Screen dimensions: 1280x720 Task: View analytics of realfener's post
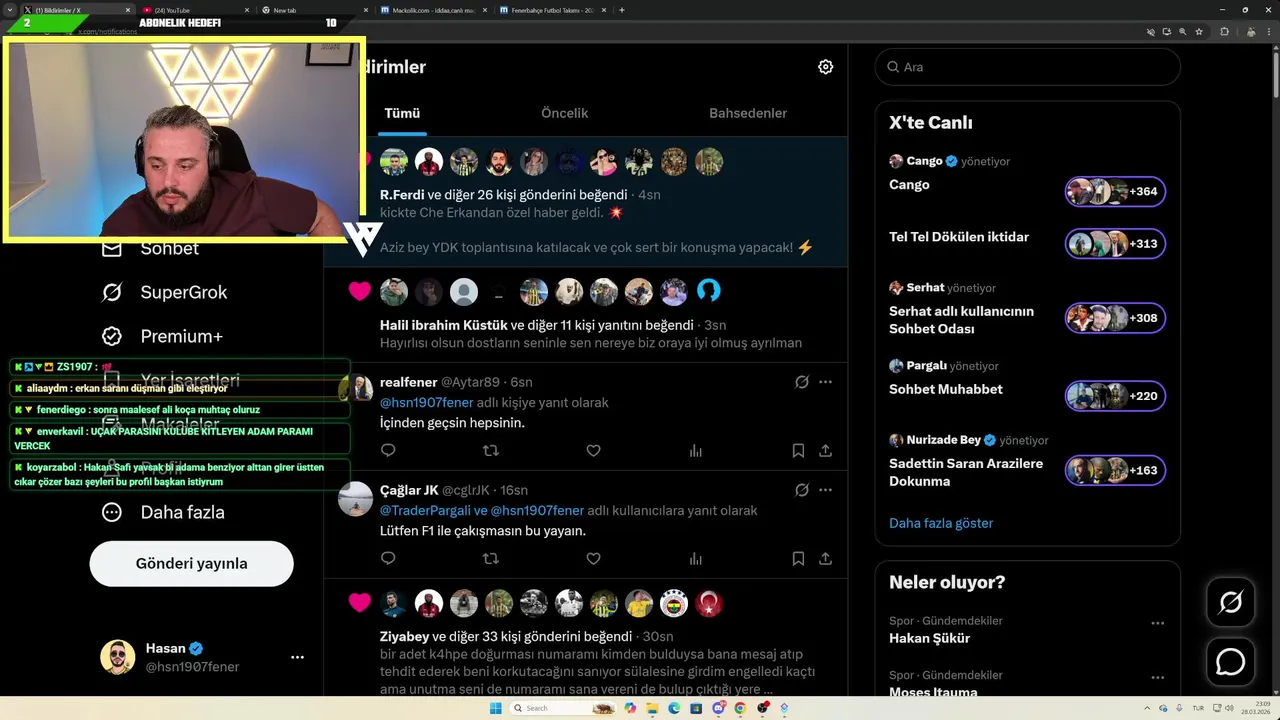(696, 451)
